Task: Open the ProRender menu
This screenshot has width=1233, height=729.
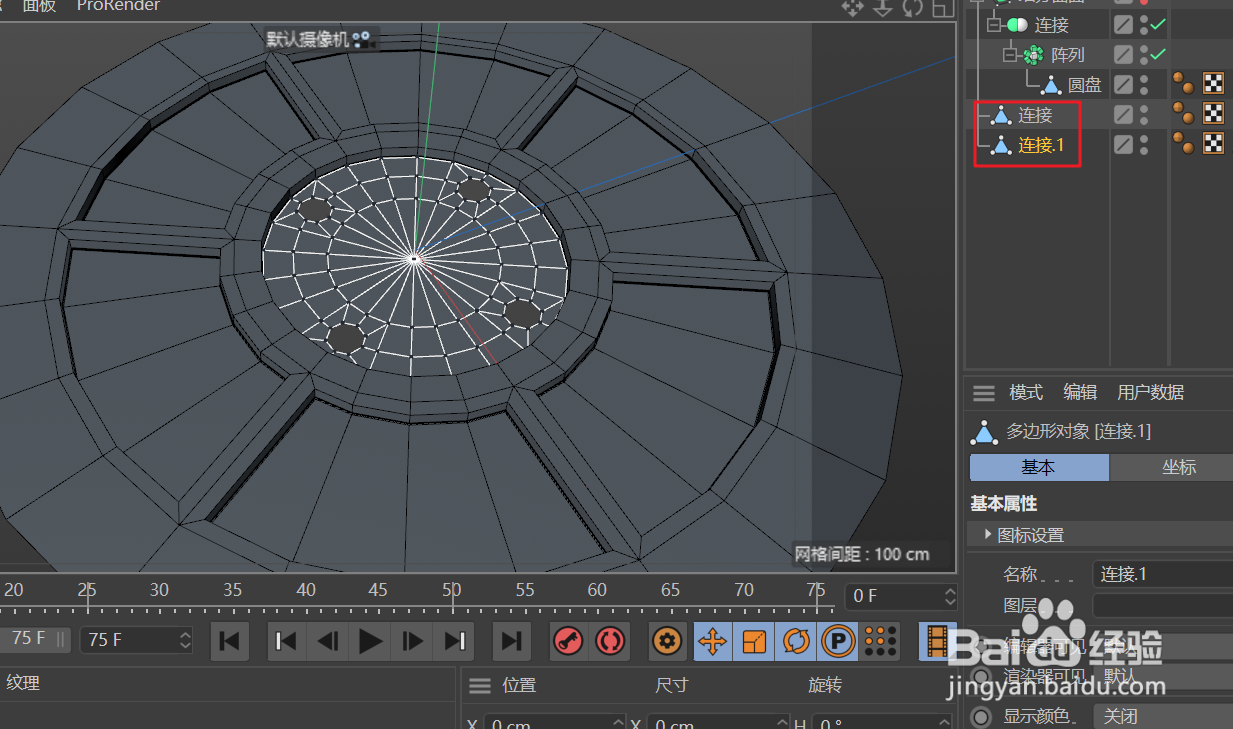Action: coord(118,6)
